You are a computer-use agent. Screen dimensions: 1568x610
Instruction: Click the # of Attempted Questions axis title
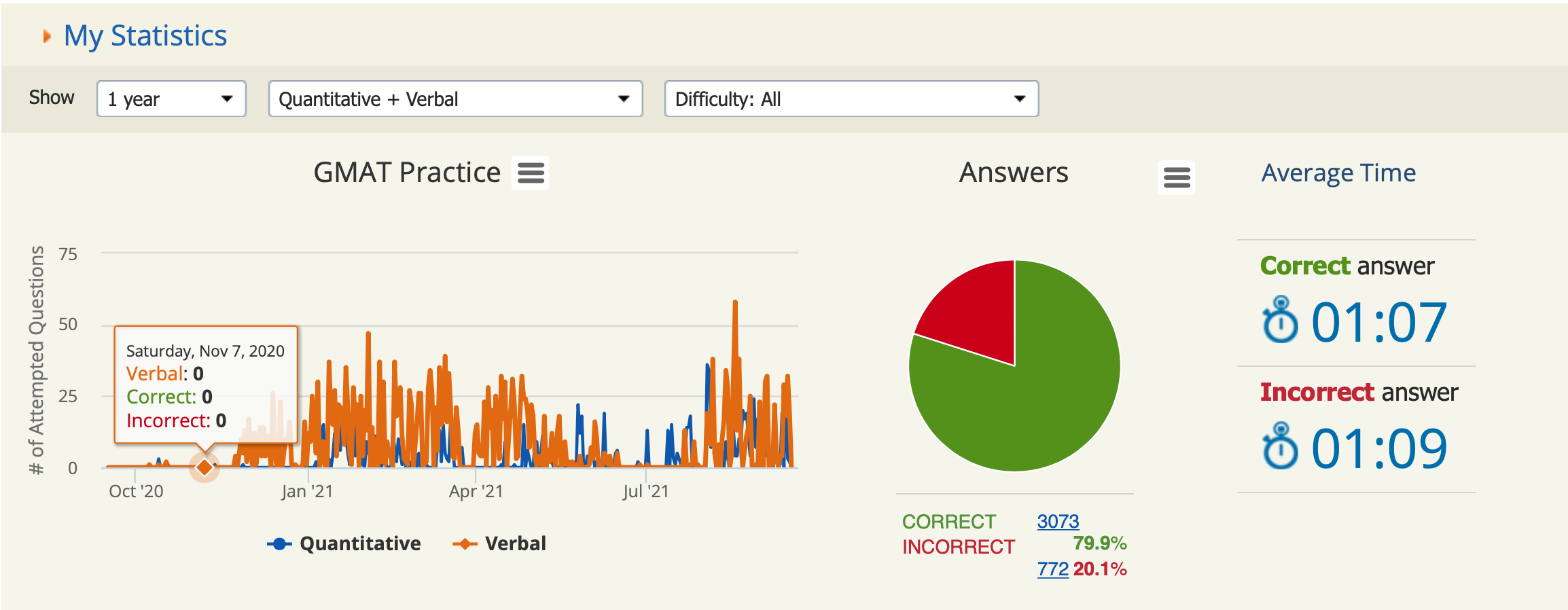coord(37,360)
